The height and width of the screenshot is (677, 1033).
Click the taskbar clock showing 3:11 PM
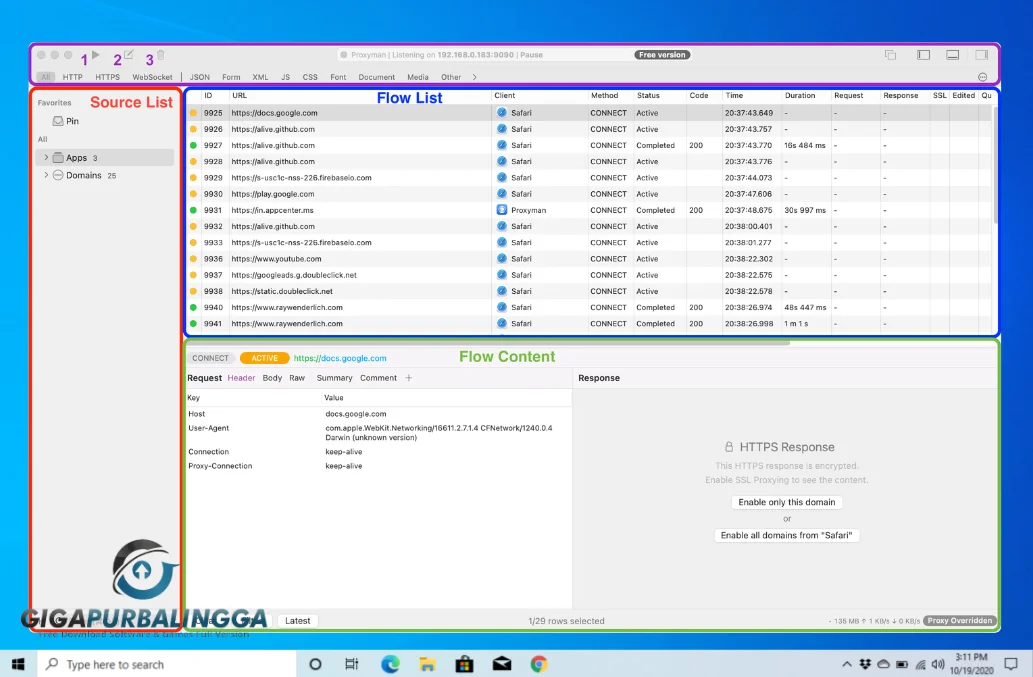tap(971, 664)
